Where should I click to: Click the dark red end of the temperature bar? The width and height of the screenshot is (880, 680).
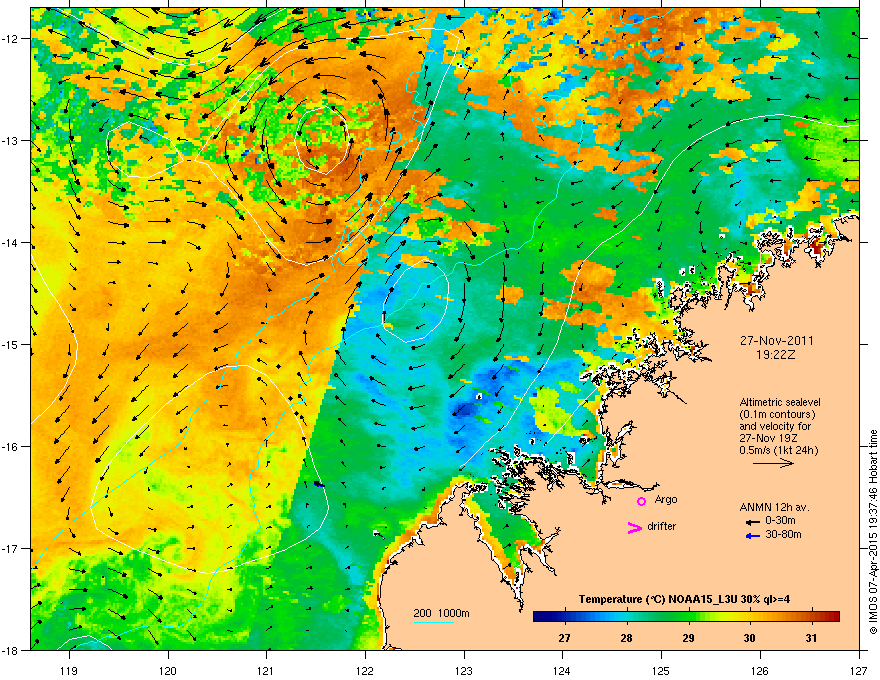[833, 617]
